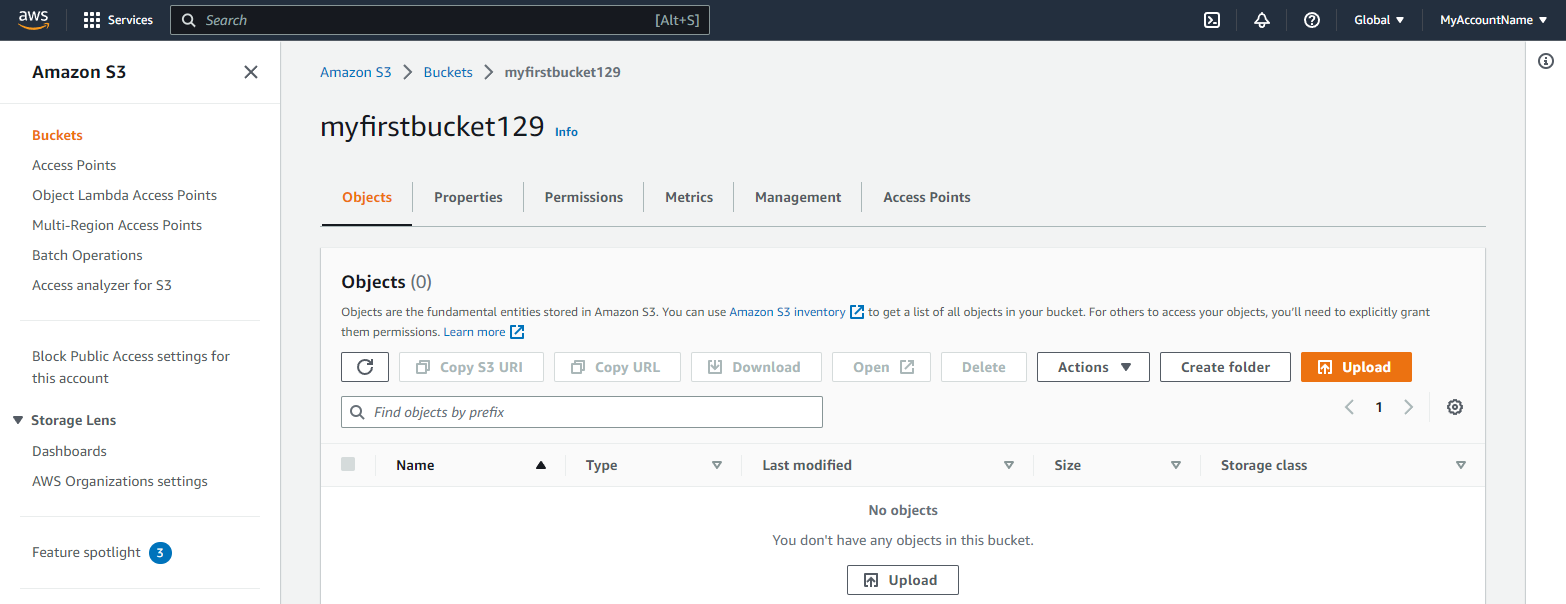
Task: Collapse the Storage Lens section
Action: [x=18, y=420]
